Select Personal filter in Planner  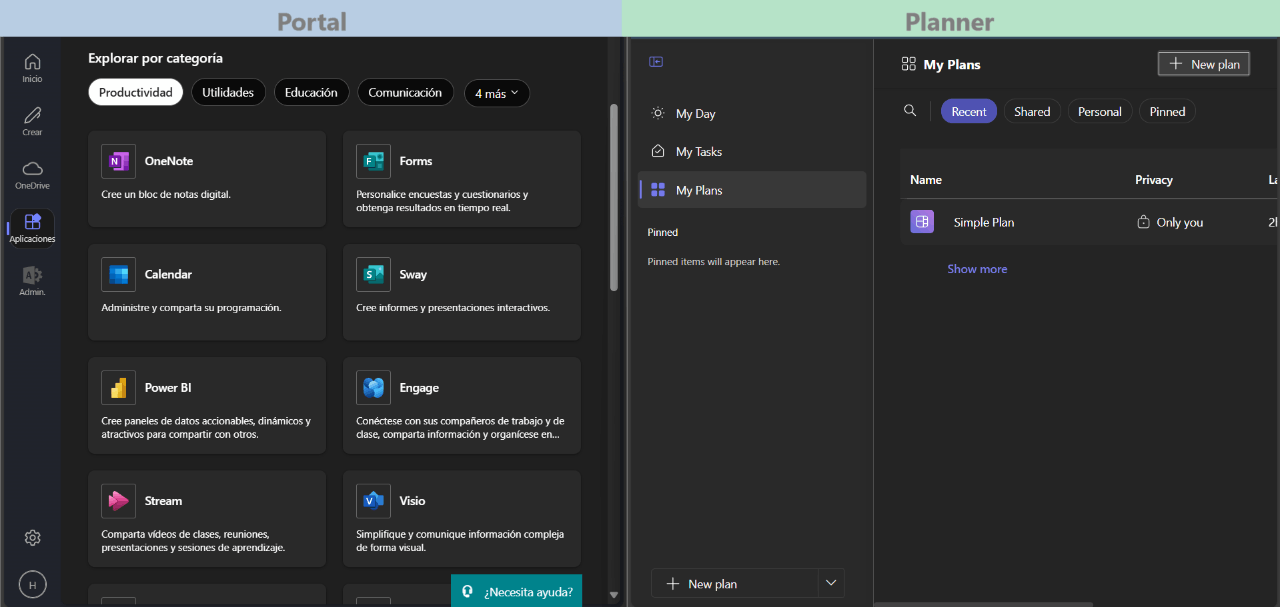pyautogui.click(x=1100, y=112)
